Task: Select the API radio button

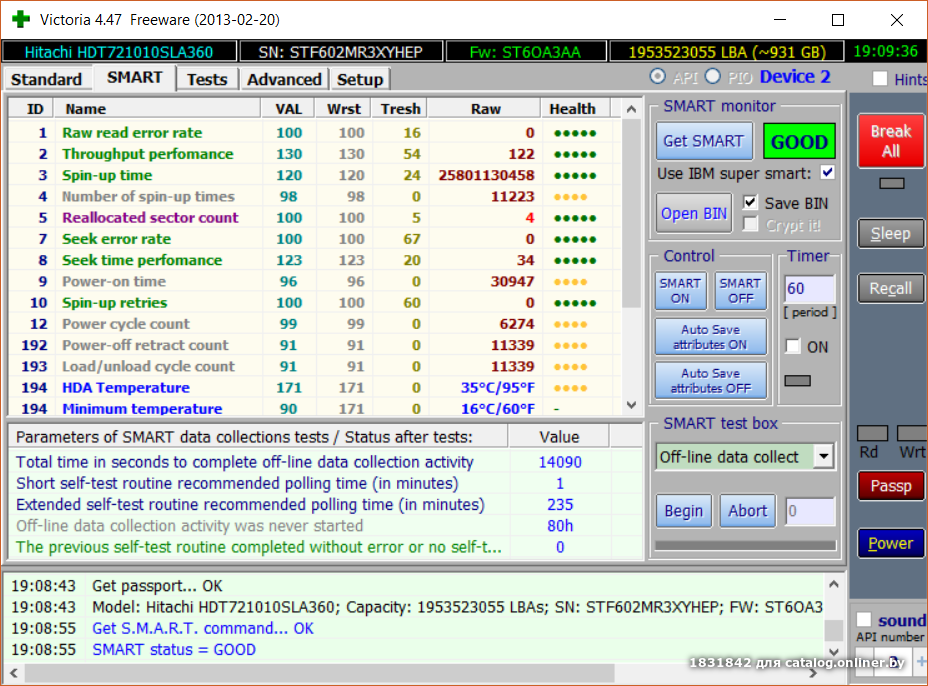Action: coord(658,76)
